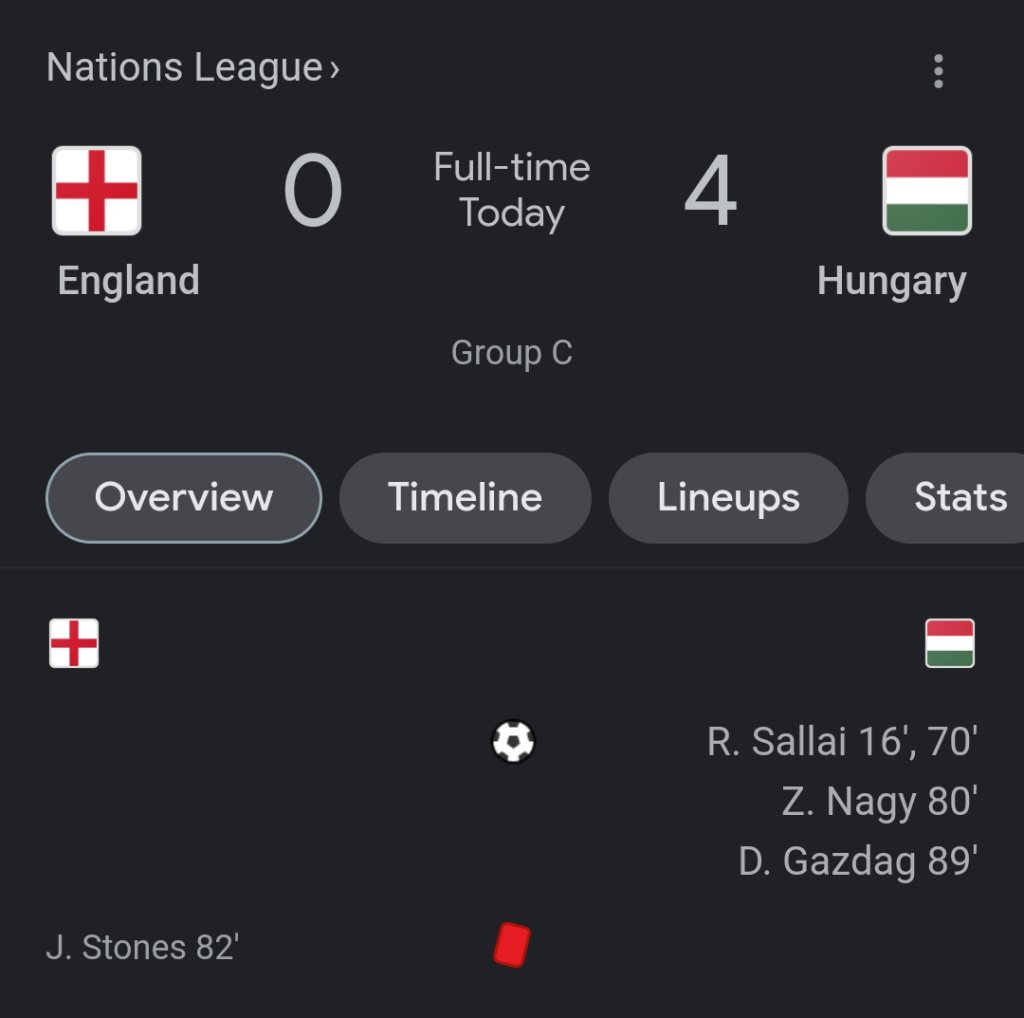Click the red card icon
Screen dimensions: 1024x1018
(x=512, y=945)
